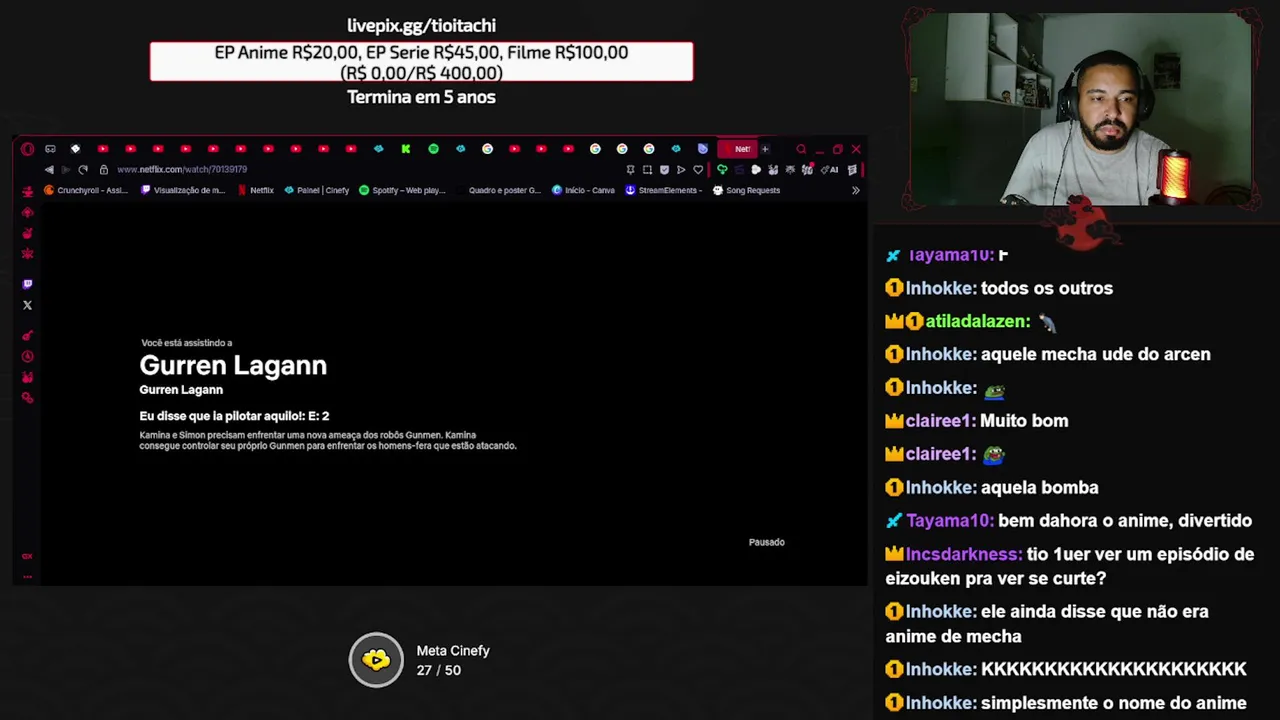Open the sidebar history clock icon
Screen dimensions: 1280x720
[x=27, y=356]
